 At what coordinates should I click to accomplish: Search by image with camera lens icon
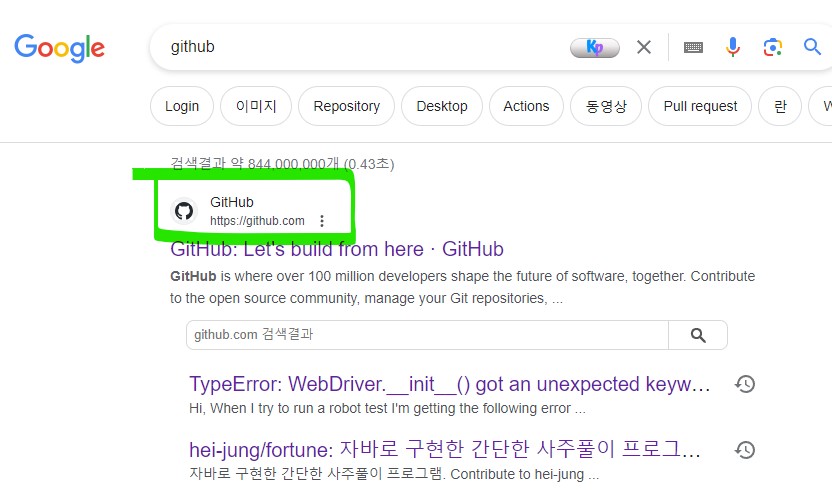[773, 47]
